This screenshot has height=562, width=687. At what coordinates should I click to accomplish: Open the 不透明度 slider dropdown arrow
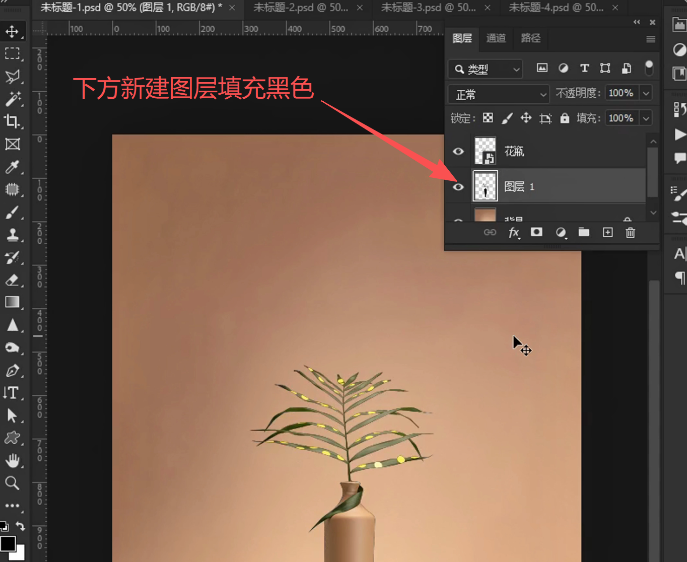click(646, 93)
